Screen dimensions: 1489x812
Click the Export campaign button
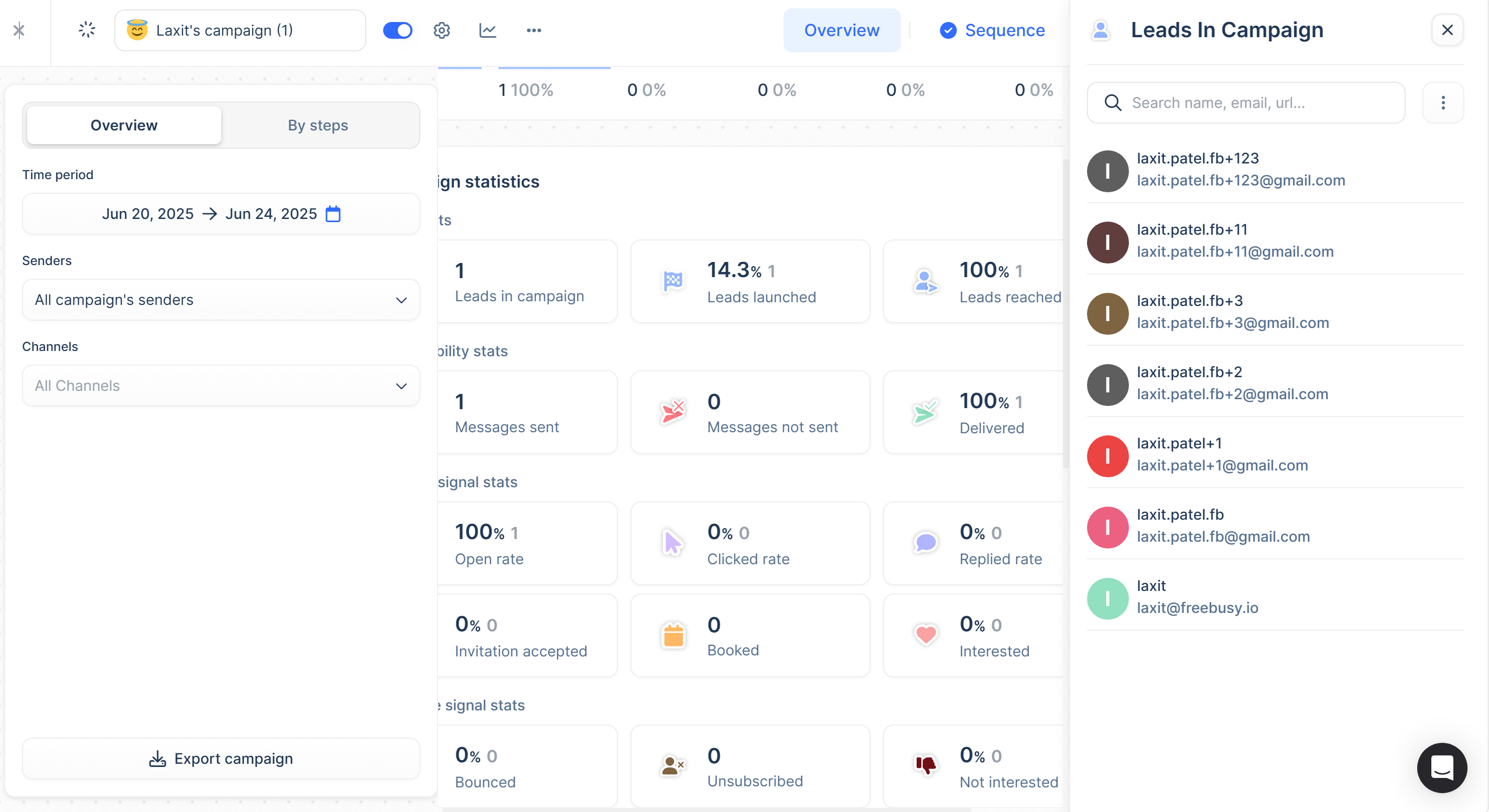click(x=221, y=759)
